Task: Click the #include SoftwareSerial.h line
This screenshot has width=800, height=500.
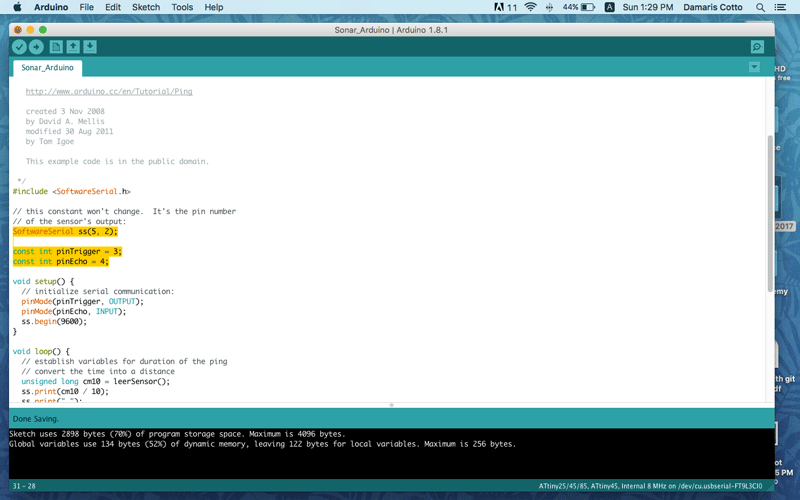Action: pyautogui.click(x=71, y=191)
